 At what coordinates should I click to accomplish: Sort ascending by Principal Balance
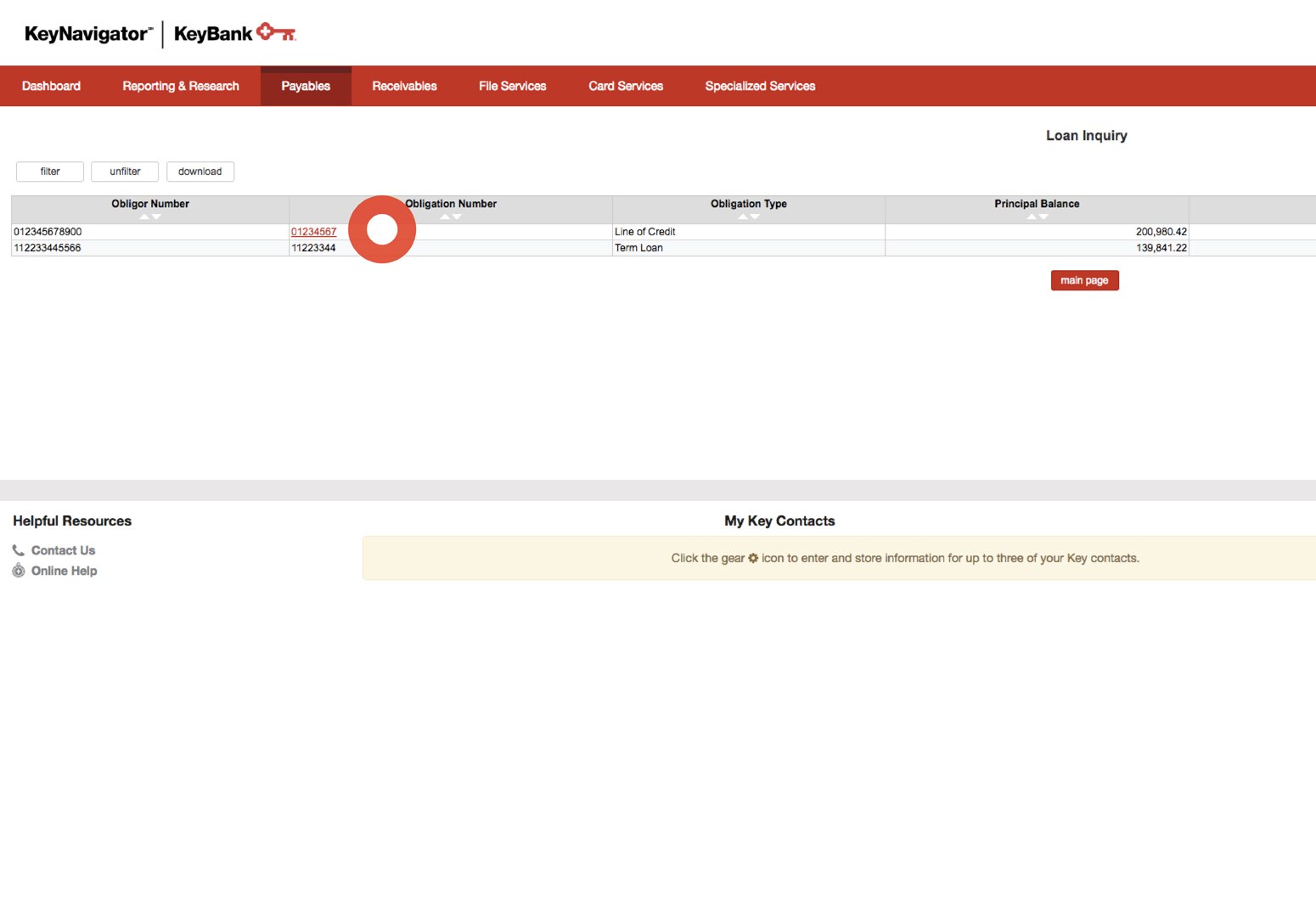(1032, 217)
